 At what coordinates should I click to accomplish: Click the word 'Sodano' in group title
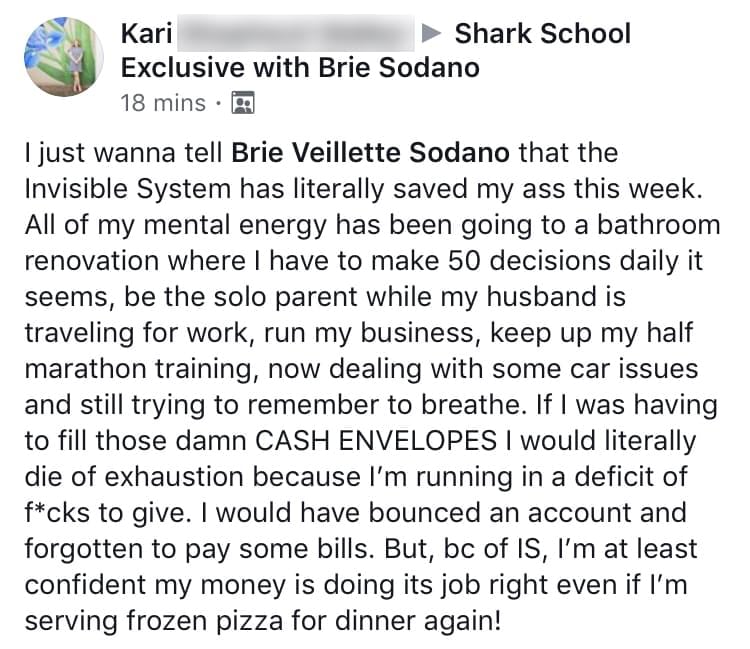[429, 68]
